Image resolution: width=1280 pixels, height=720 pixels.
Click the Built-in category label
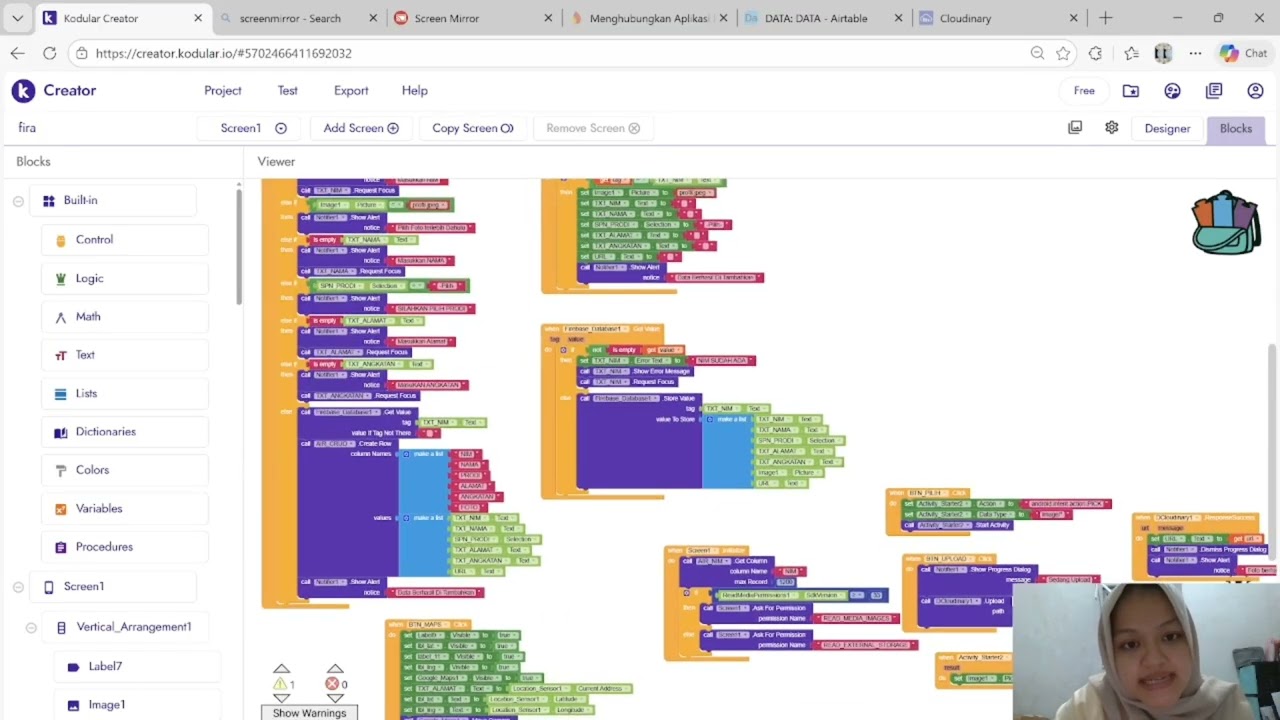[80, 200]
